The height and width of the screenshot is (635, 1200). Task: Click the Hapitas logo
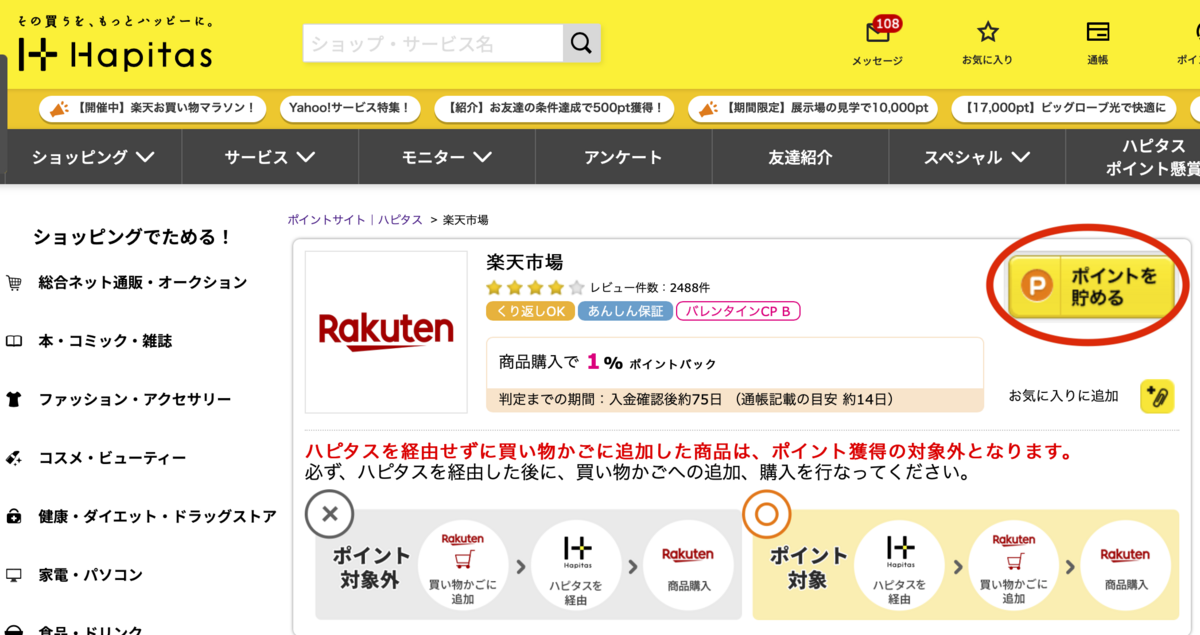(x=114, y=53)
